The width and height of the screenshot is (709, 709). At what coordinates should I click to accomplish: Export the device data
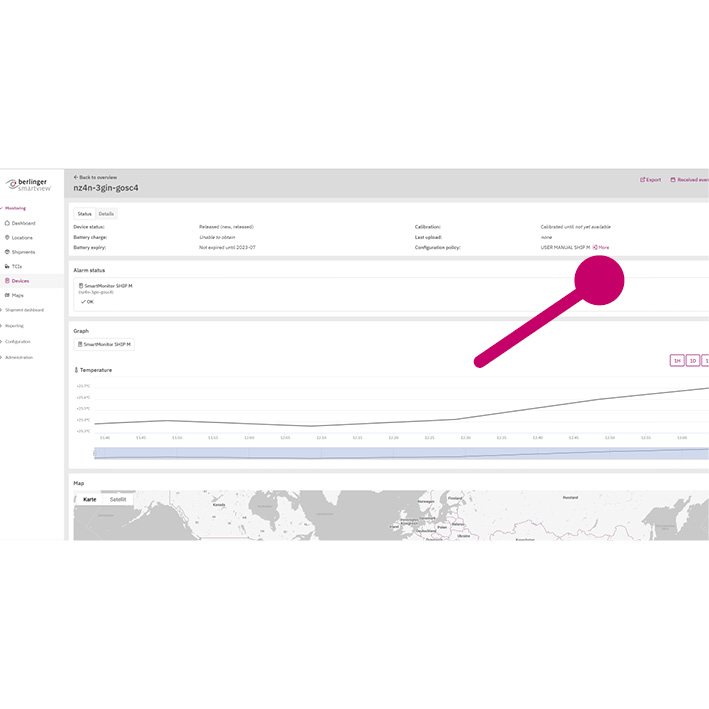[x=650, y=180]
